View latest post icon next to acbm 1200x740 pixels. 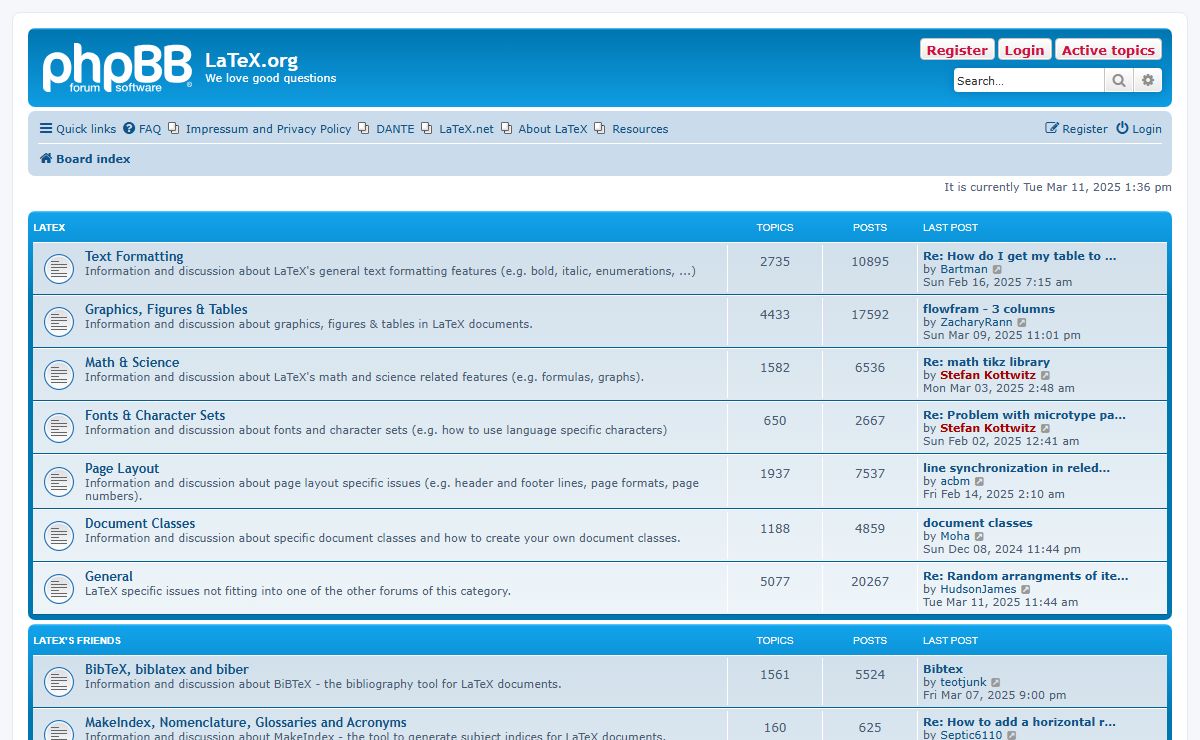click(x=980, y=481)
